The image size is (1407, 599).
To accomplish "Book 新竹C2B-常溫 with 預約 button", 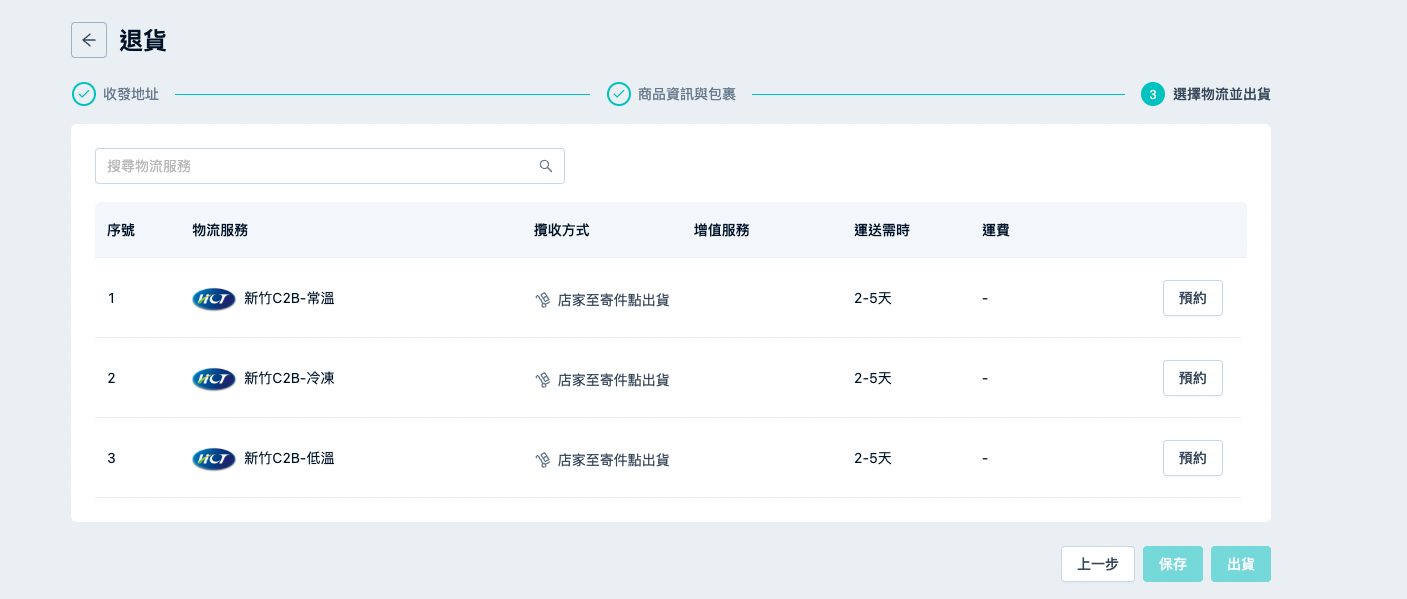I will 1193,298.
